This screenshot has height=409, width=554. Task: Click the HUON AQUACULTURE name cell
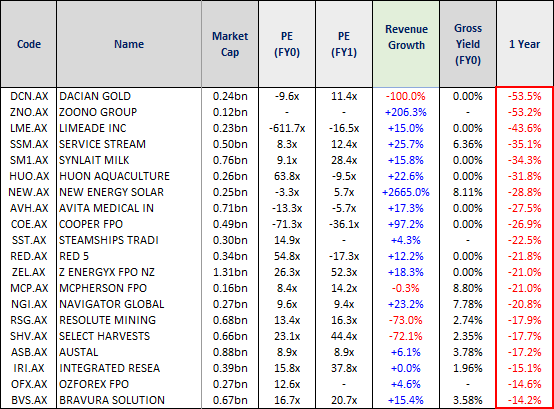click(x=114, y=176)
